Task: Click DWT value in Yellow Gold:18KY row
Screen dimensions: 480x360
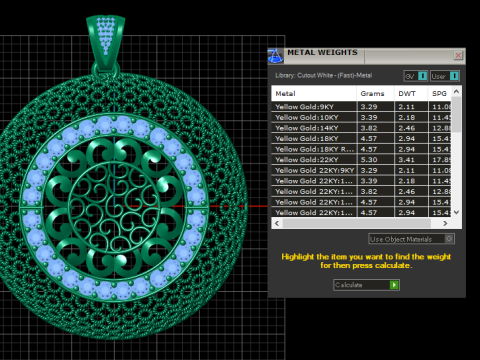Action: tap(411, 139)
